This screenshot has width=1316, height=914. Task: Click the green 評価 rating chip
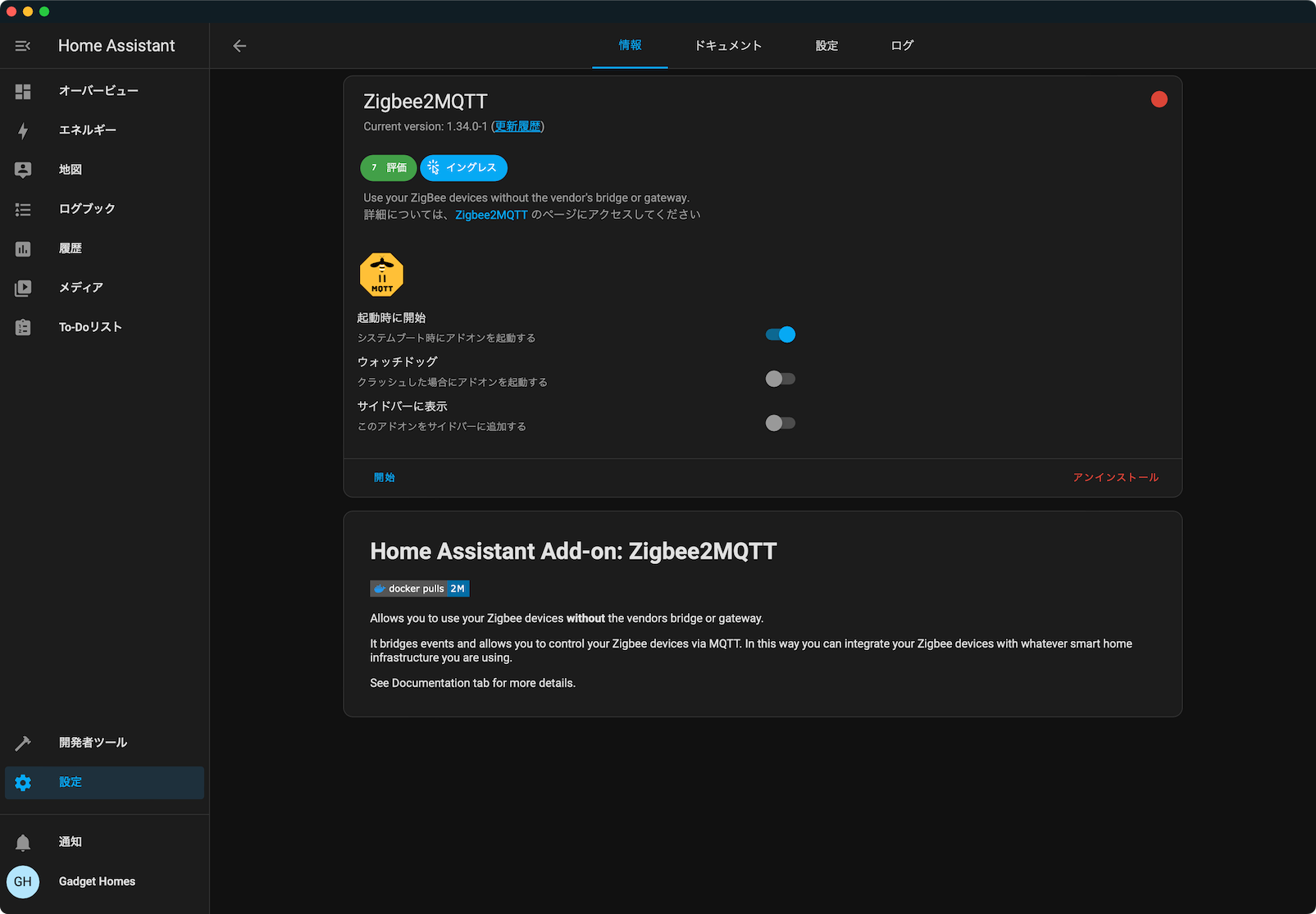click(x=389, y=167)
